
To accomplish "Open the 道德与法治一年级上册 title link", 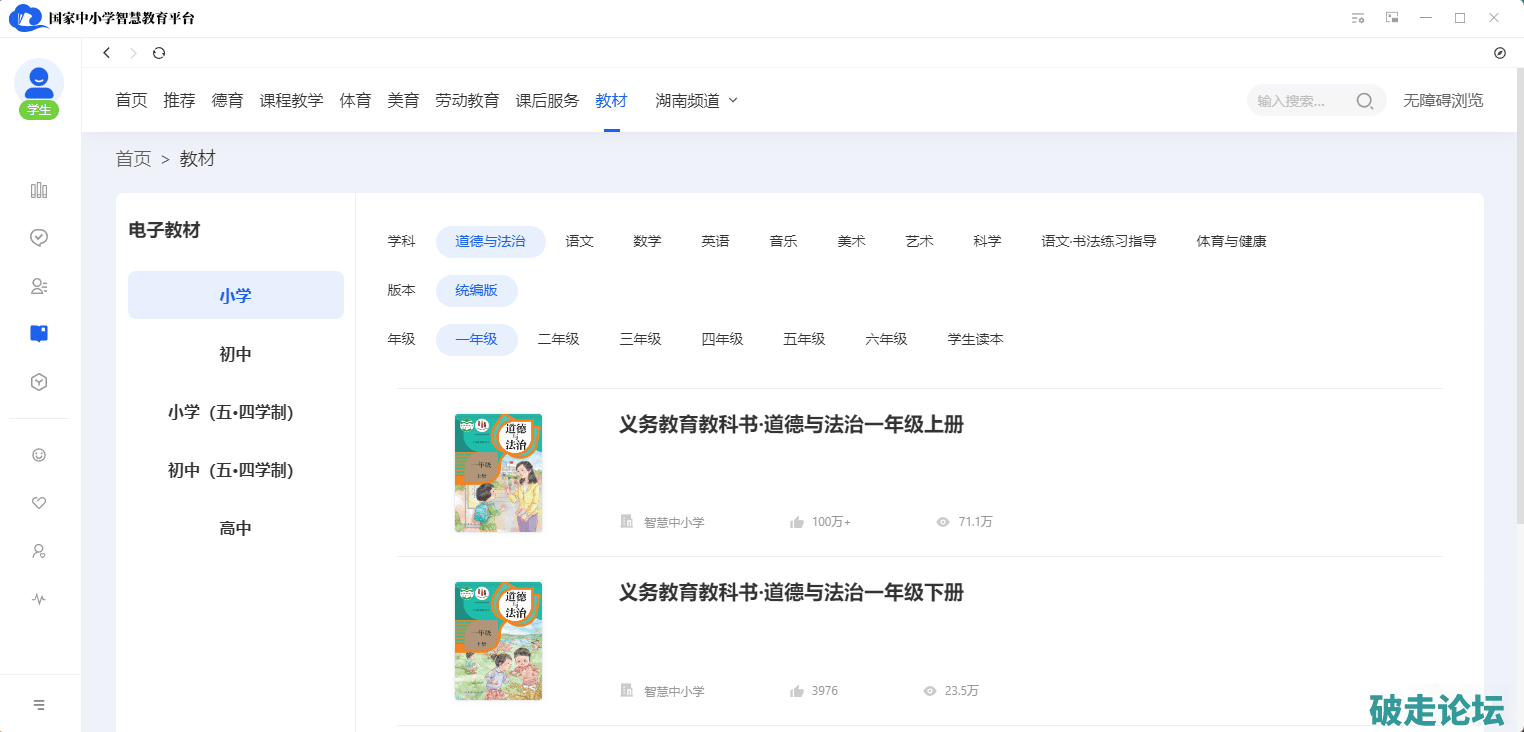I will click(x=791, y=425).
